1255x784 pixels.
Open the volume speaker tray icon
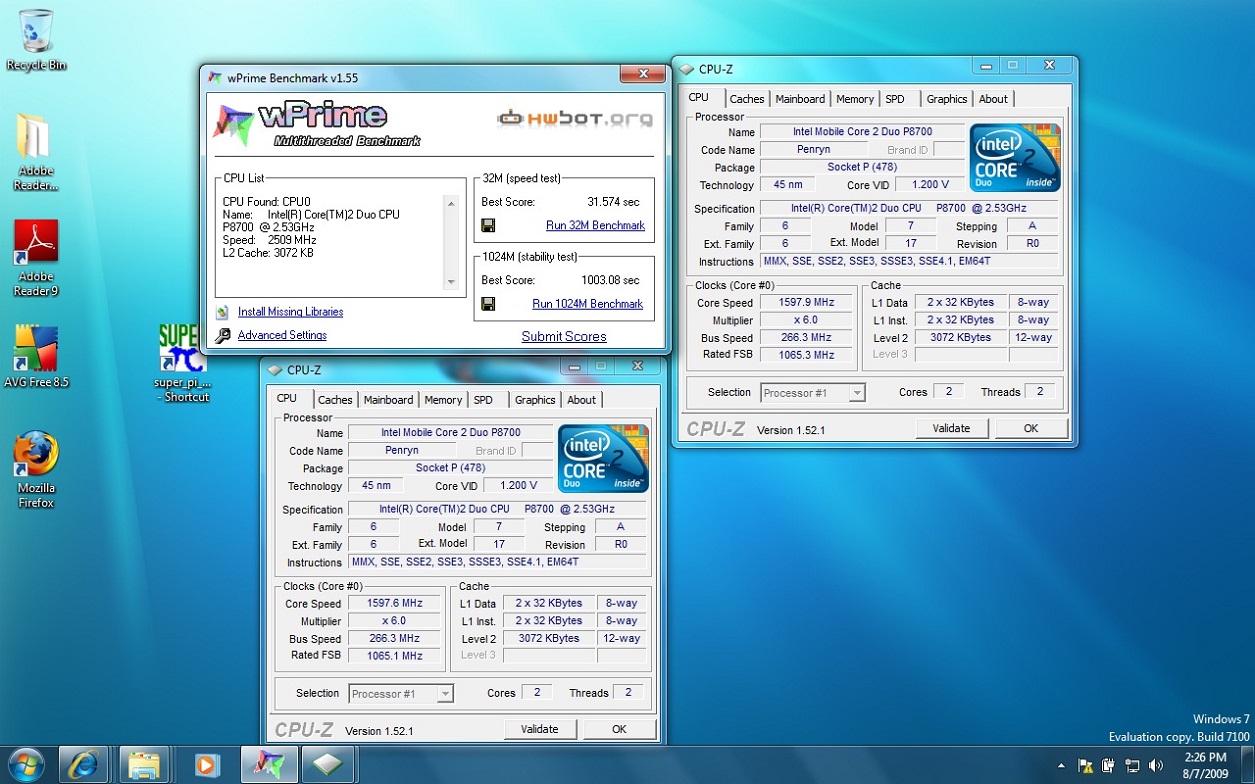[1156, 766]
